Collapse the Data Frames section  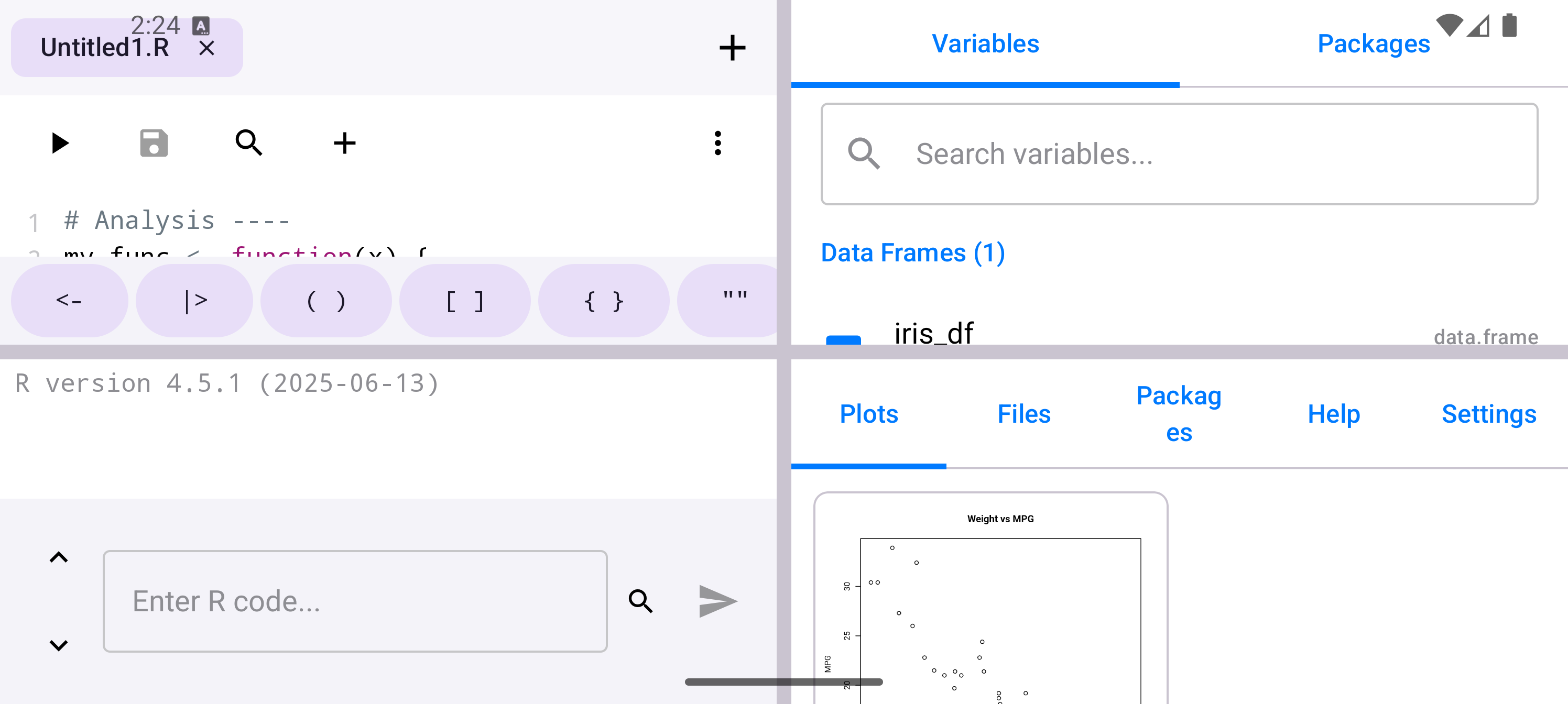912,253
